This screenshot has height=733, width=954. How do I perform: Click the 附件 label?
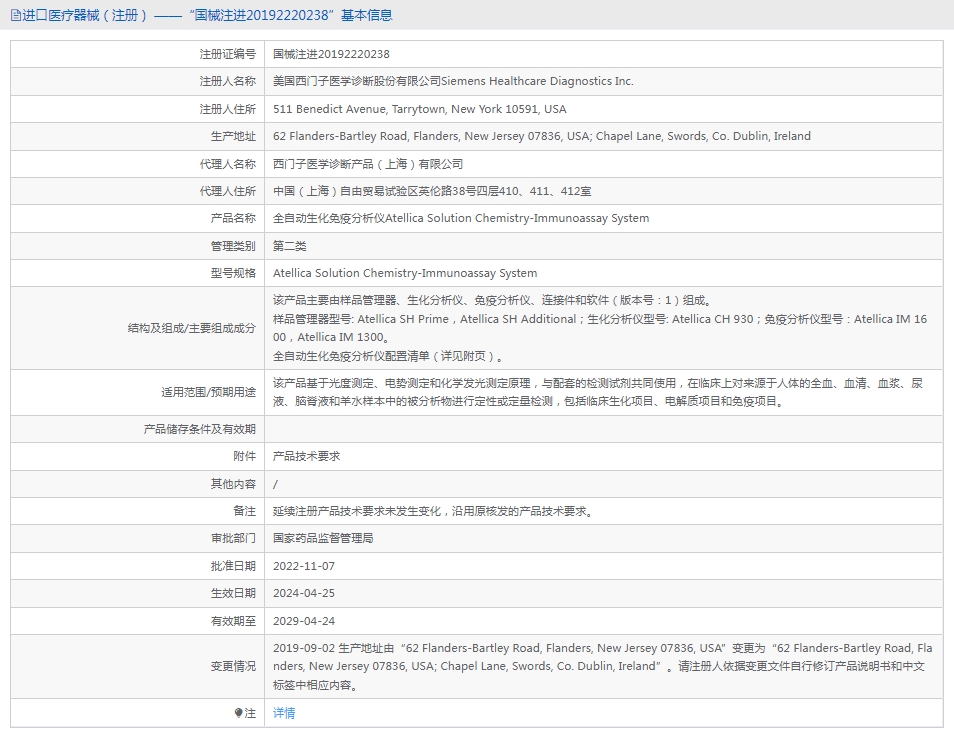coord(245,456)
